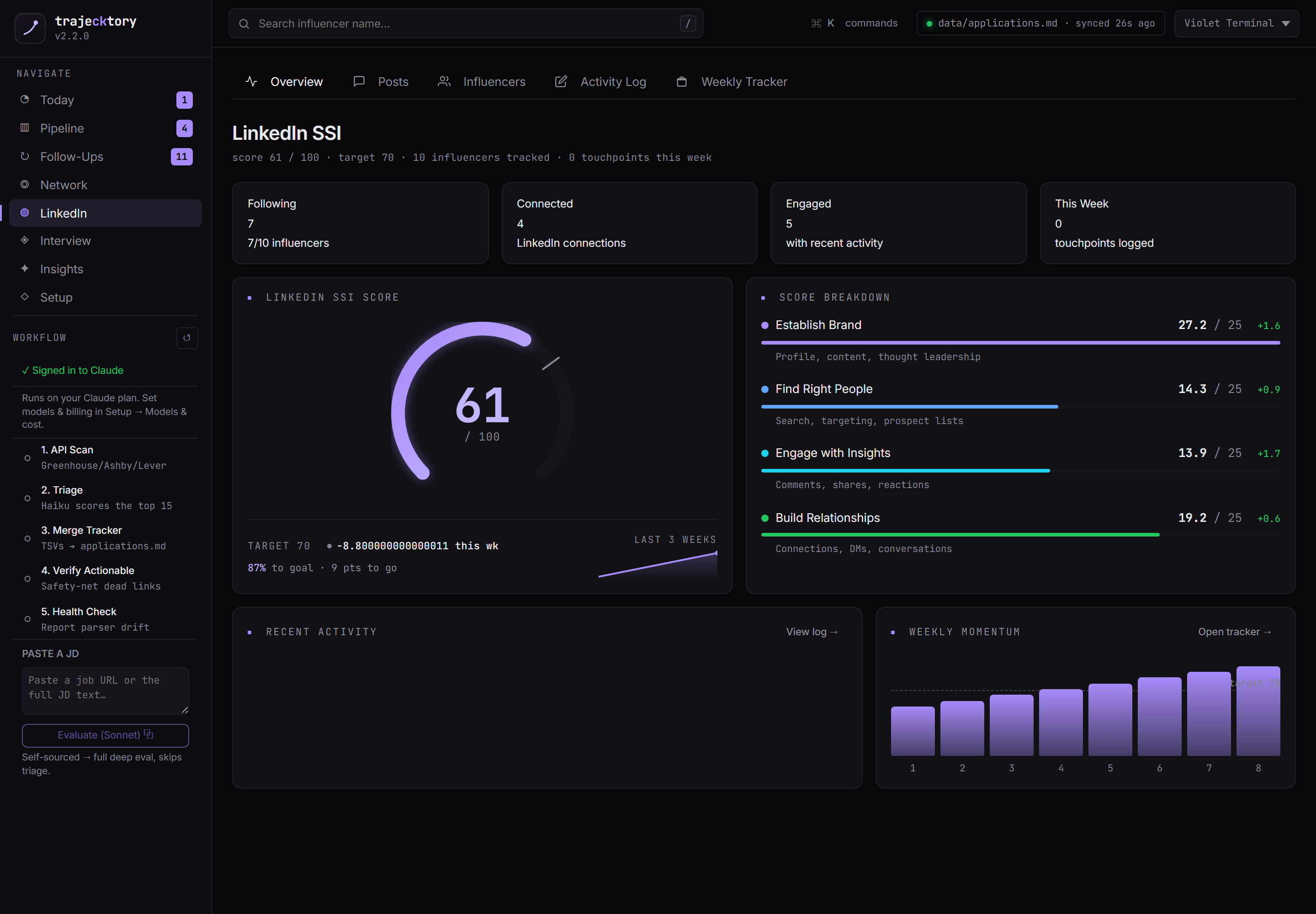Screen dimensions: 1316x914
Task: Click the Follow-Ups refresh arrow icon
Action: click(25, 156)
